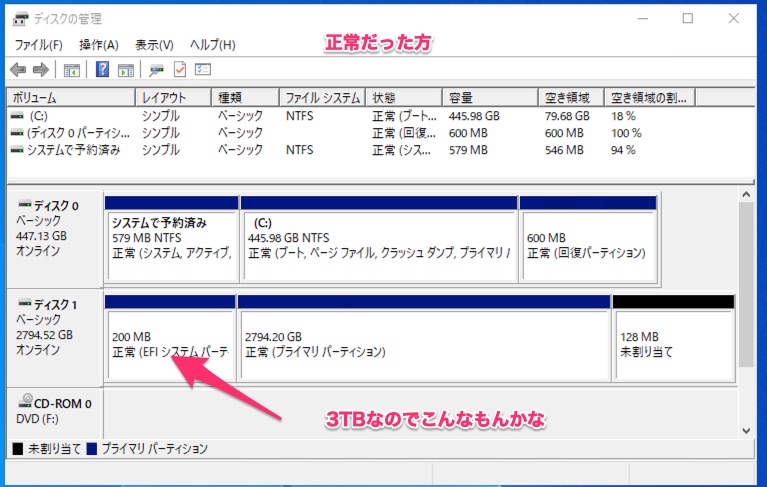The image size is (767, 487).
Task: Open the 表示(V) menu
Action: (x=154, y=45)
